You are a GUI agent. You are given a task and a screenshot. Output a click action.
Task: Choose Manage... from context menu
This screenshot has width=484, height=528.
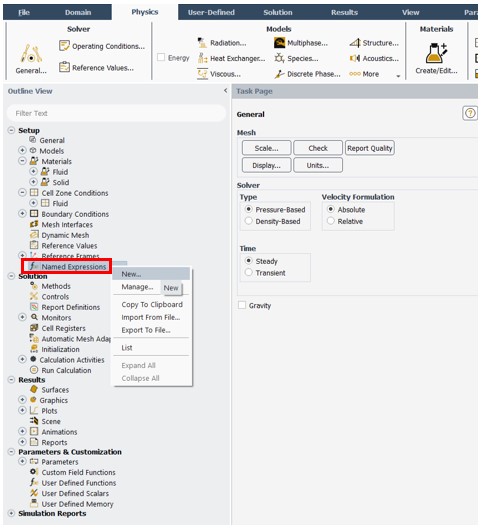point(137,287)
